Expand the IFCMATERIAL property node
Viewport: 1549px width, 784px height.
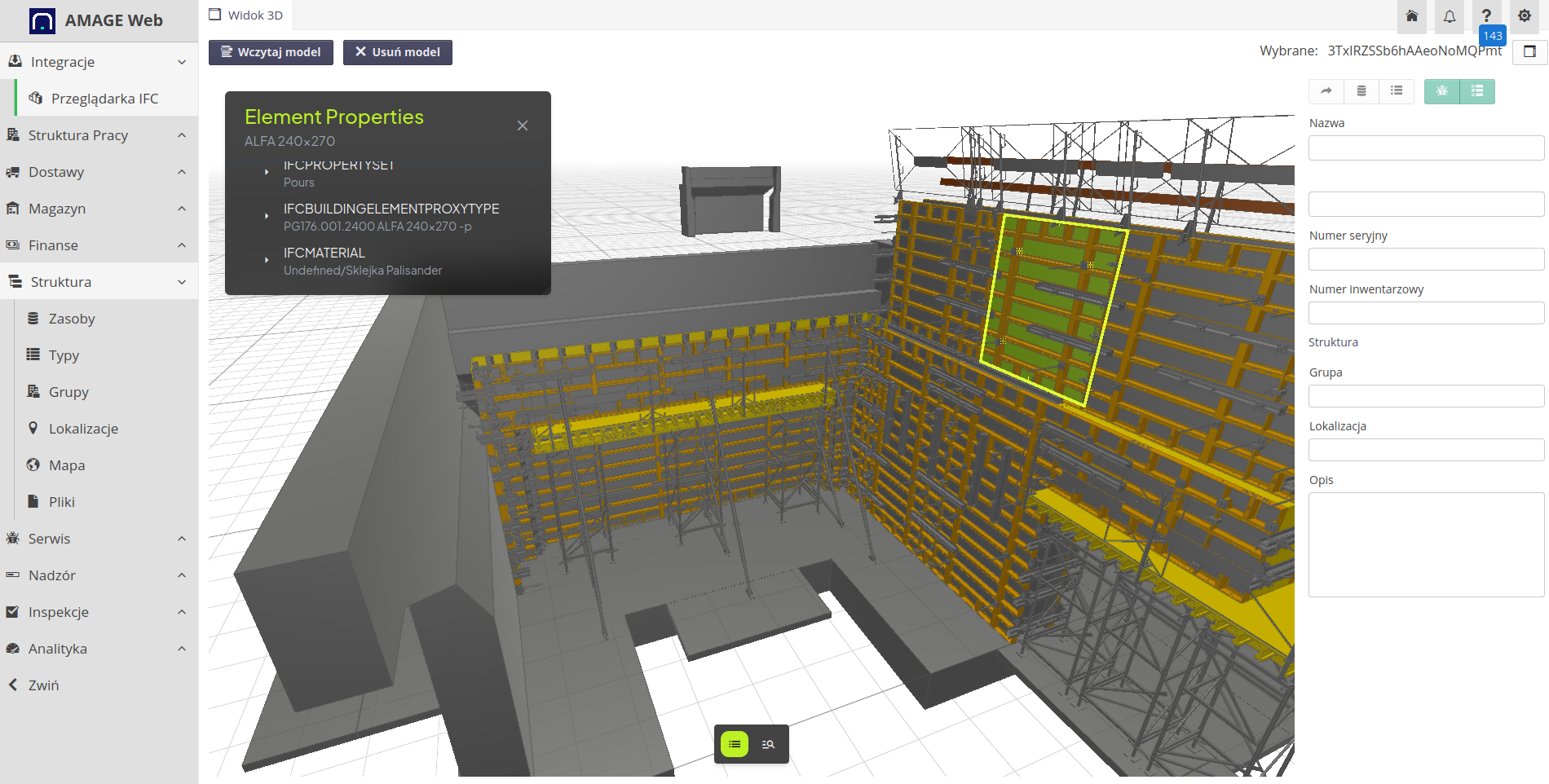click(x=267, y=260)
